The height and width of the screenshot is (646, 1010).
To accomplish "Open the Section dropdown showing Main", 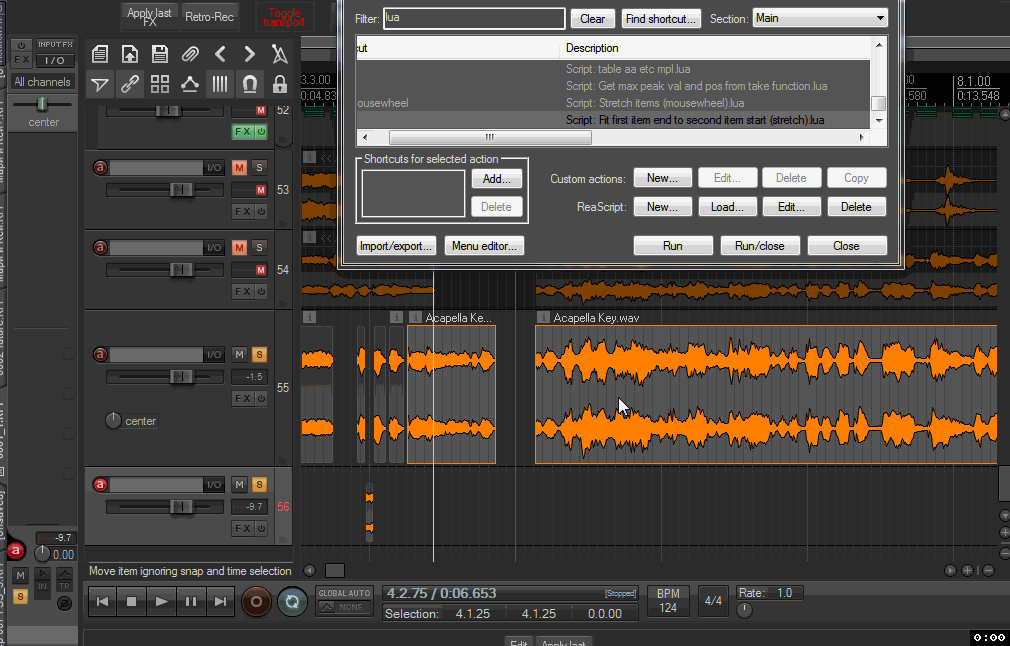I will [x=819, y=18].
